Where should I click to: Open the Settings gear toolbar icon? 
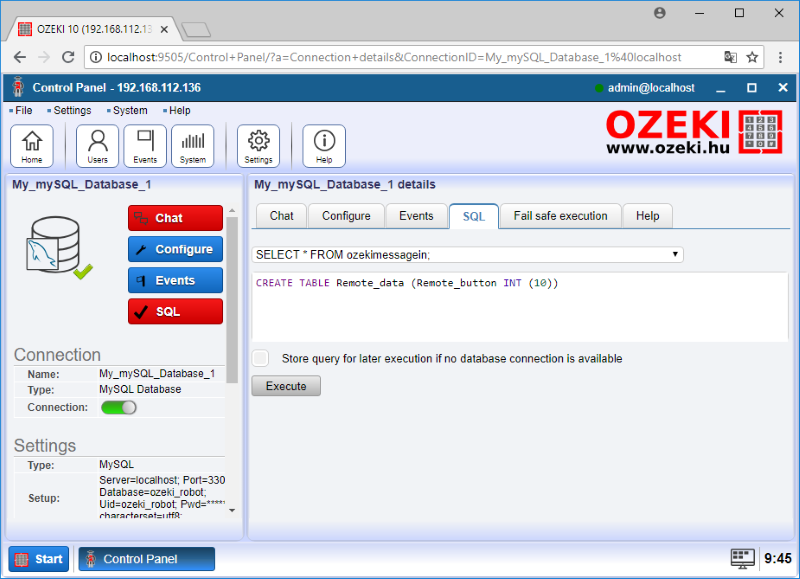coord(258,146)
